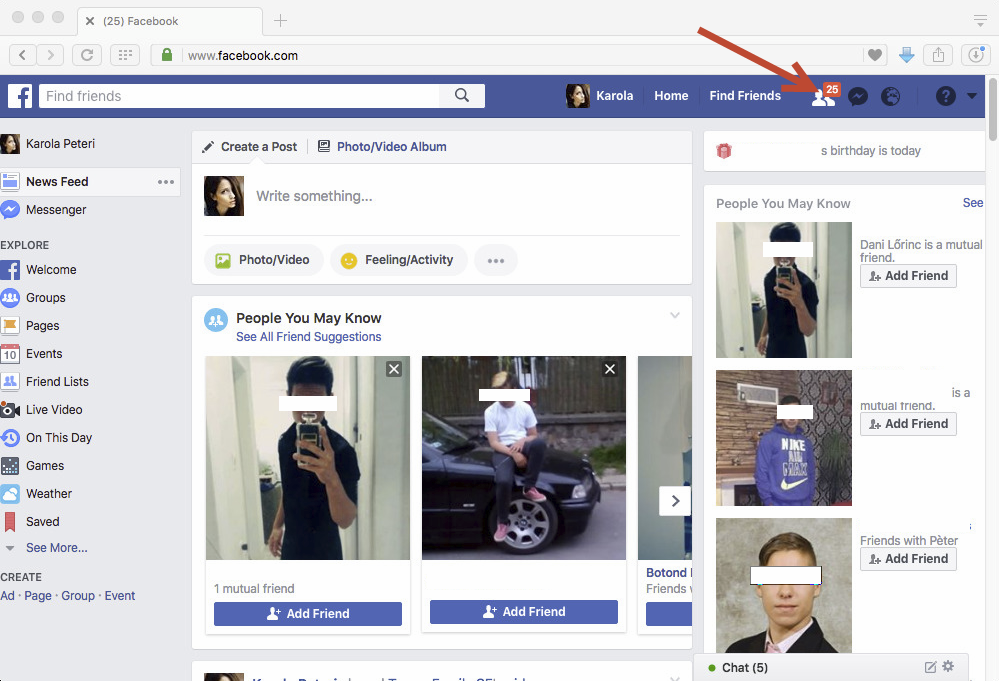The width and height of the screenshot is (999, 681).
Task: Click the blue download arrow icon
Action: pyautogui.click(x=907, y=55)
